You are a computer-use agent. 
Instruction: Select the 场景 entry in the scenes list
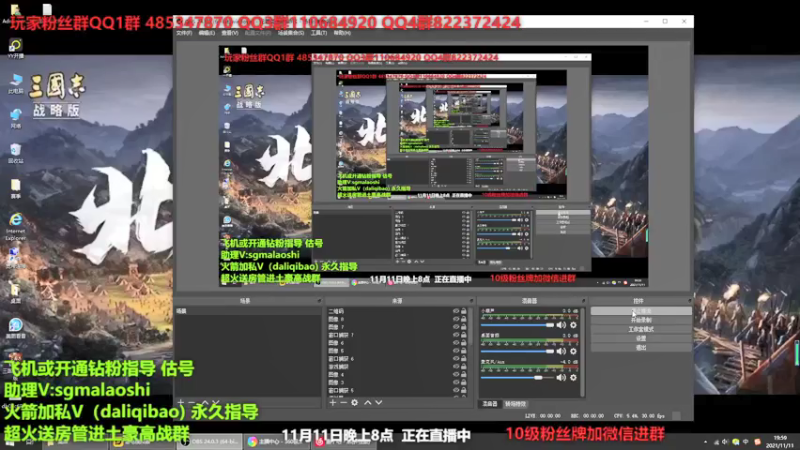click(x=247, y=311)
